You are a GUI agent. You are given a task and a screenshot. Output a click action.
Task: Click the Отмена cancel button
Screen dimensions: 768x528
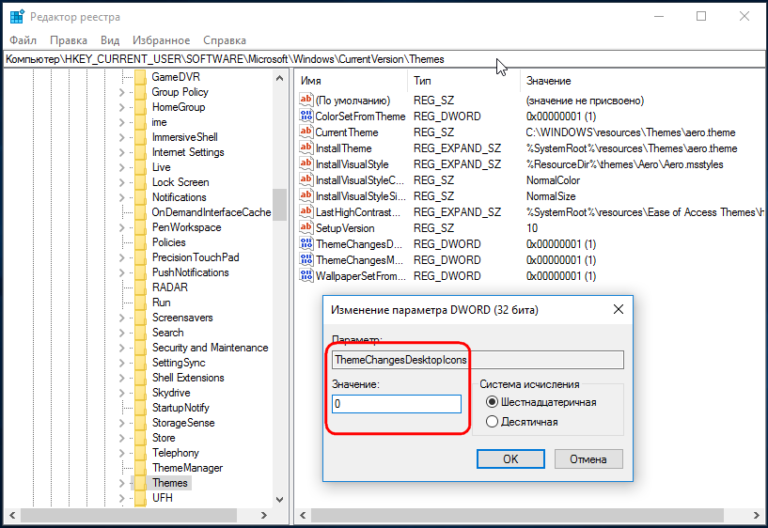586,459
